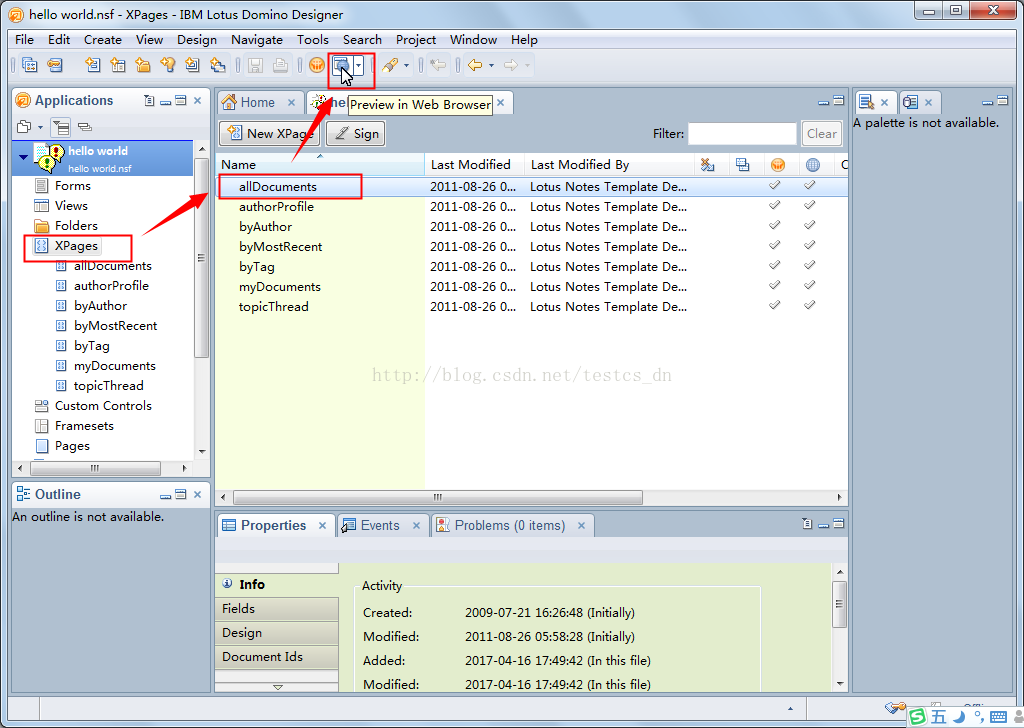Click the lightbulb New Agent toolbar icon
The height and width of the screenshot is (728, 1024).
point(168,65)
